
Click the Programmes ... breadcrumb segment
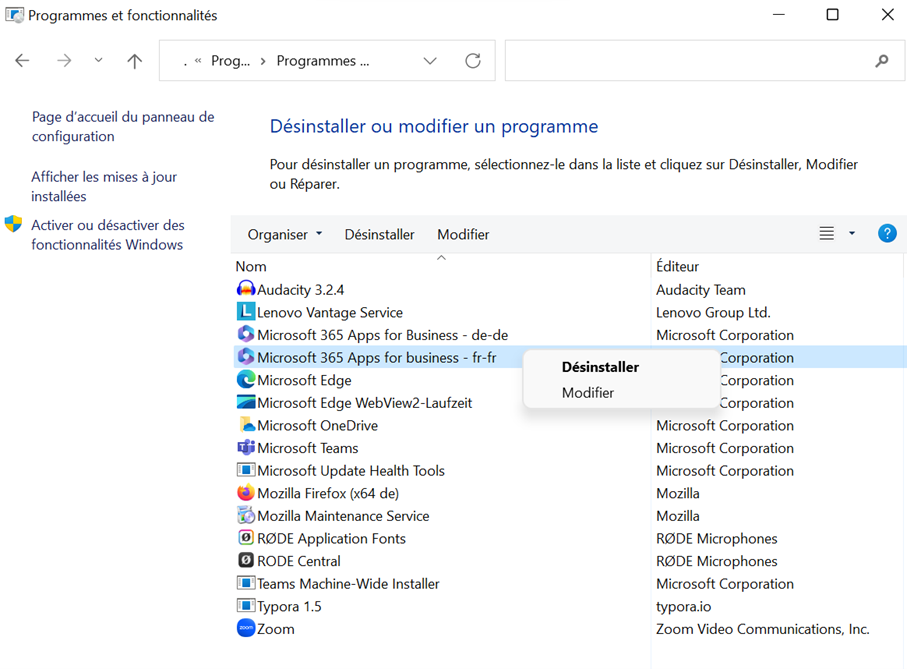[x=323, y=61]
